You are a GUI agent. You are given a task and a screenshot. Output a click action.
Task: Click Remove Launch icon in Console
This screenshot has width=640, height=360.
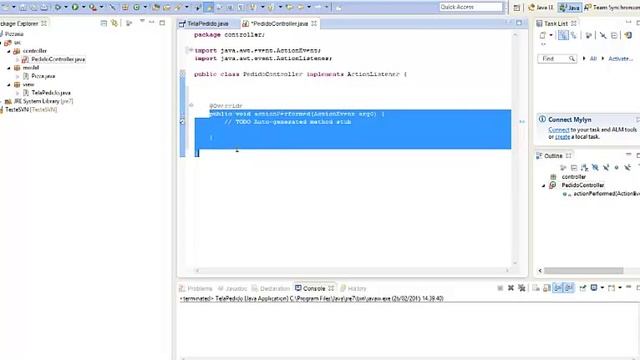click(511, 288)
